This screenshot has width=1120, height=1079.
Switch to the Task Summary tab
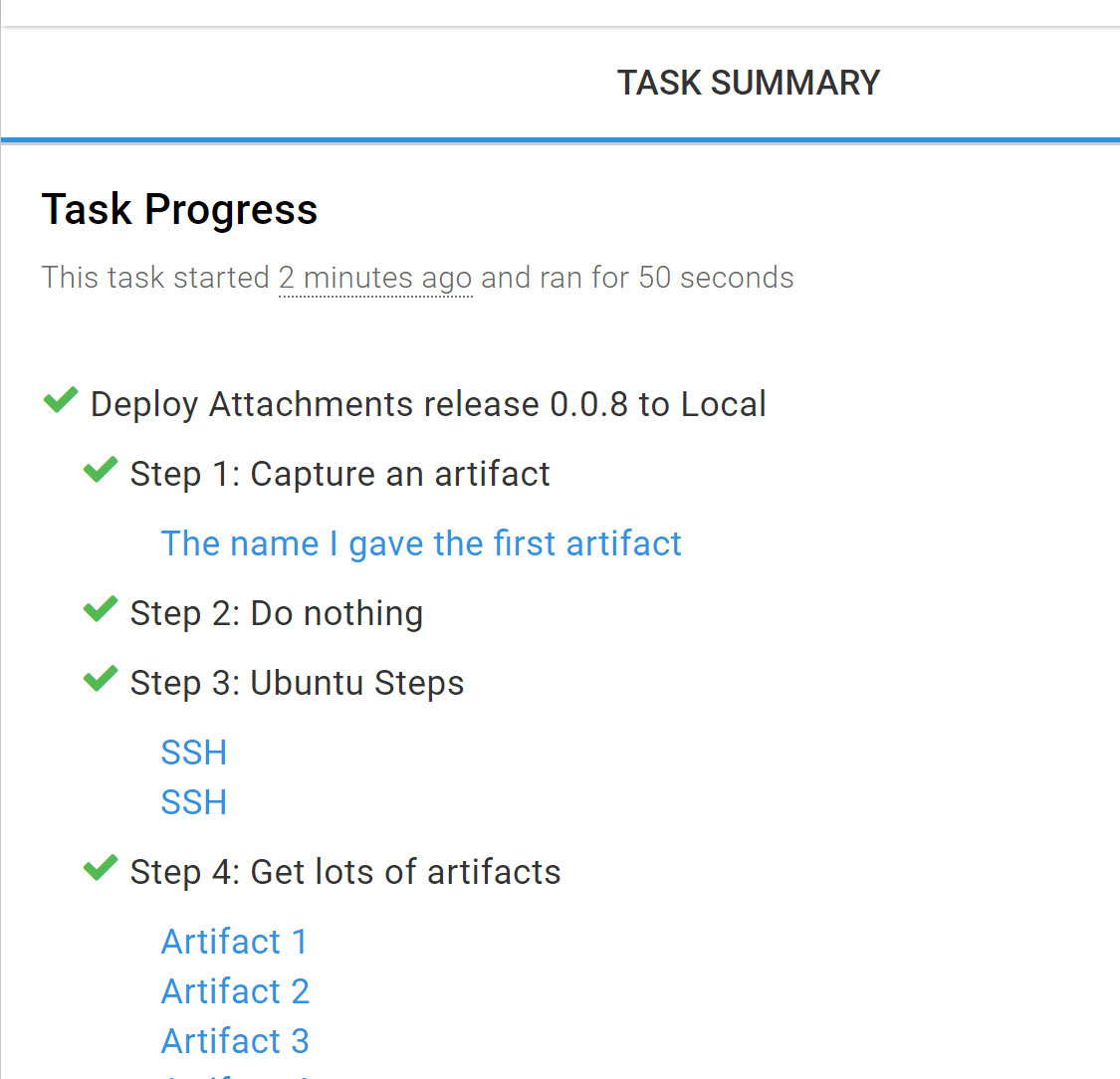pyautogui.click(x=748, y=83)
